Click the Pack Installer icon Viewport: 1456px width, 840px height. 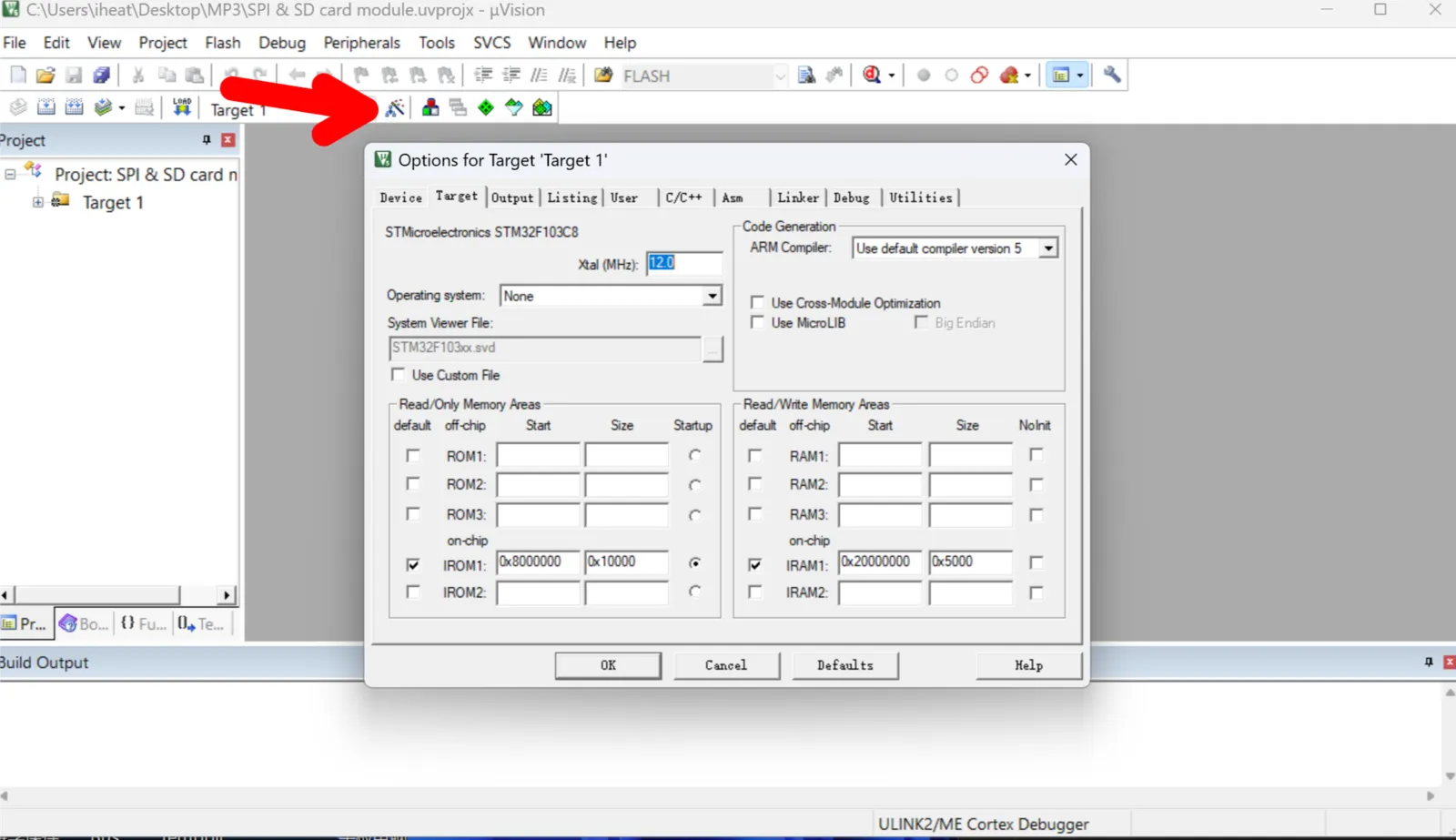point(542,107)
